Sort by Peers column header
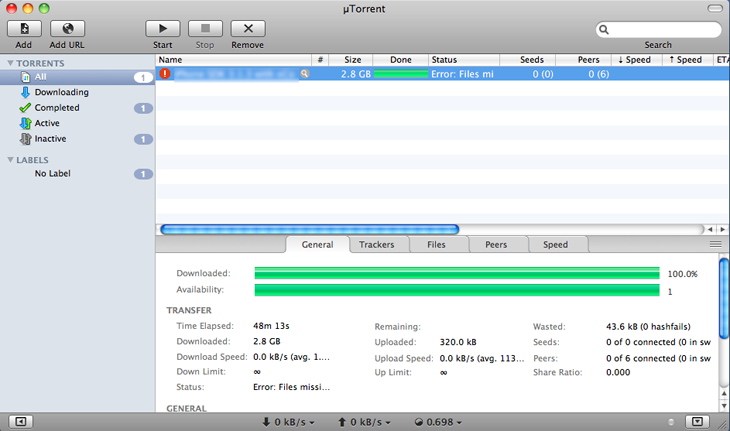 pos(583,60)
